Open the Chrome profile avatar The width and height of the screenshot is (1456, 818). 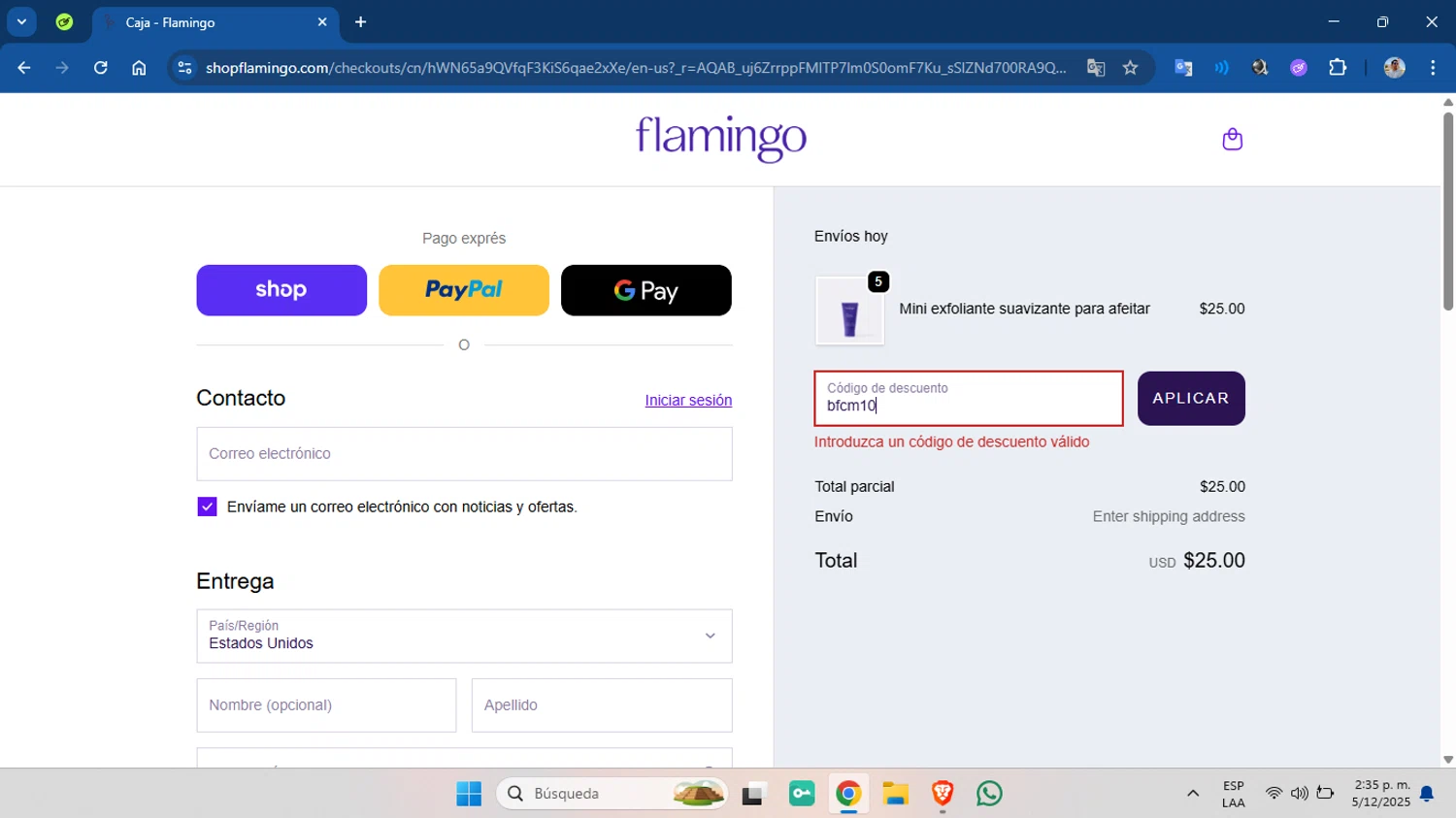click(x=1395, y=68)
